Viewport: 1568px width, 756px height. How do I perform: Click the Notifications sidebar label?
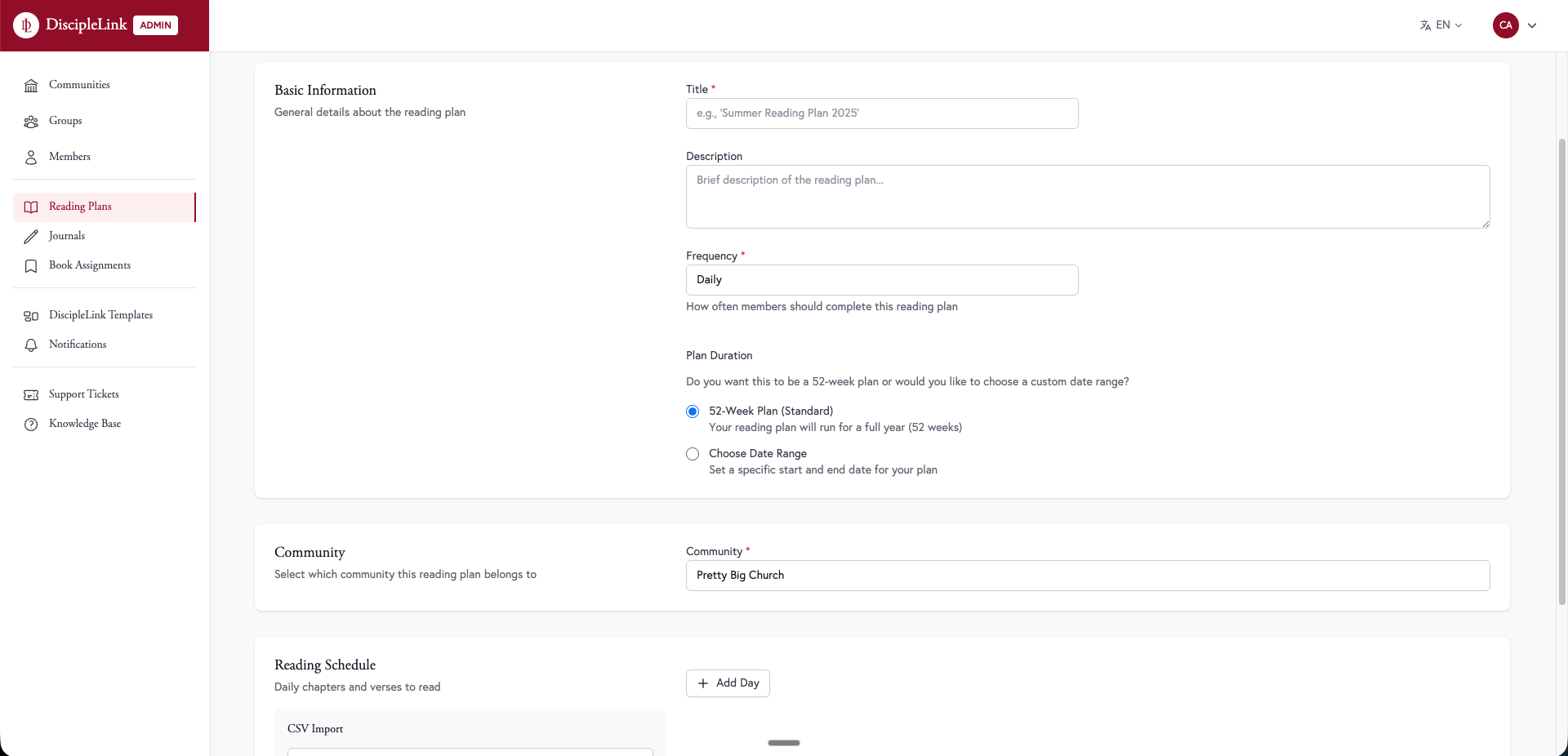tap(78, 345)
